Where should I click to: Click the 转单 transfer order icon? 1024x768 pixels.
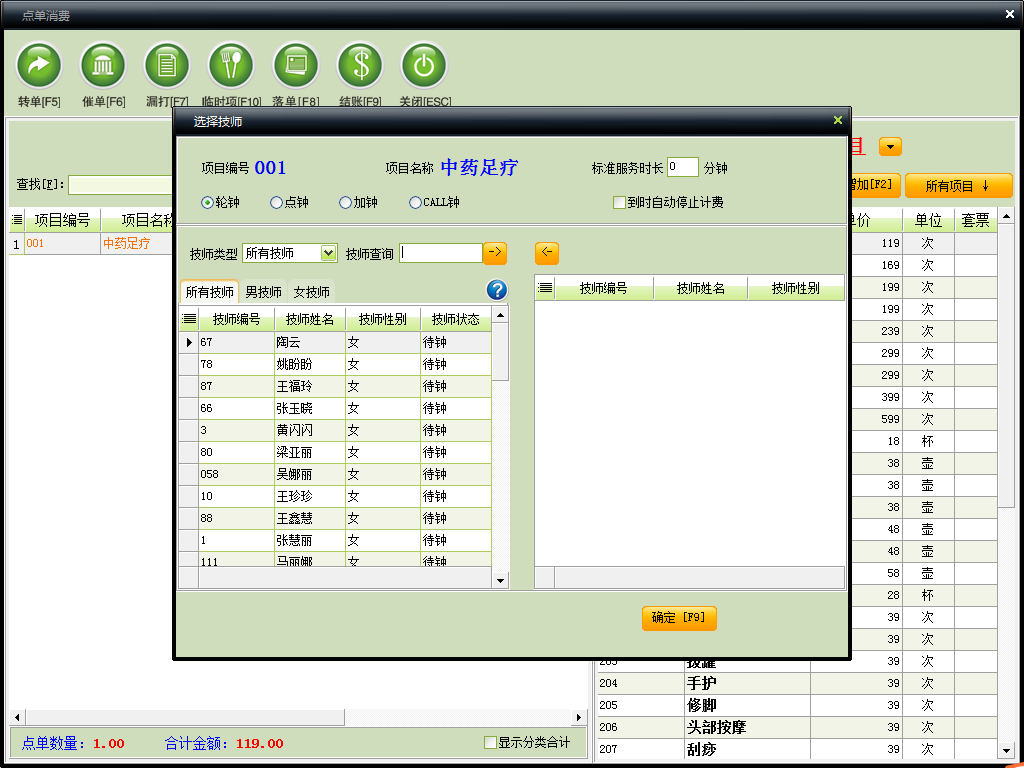(x=39, y=65)
